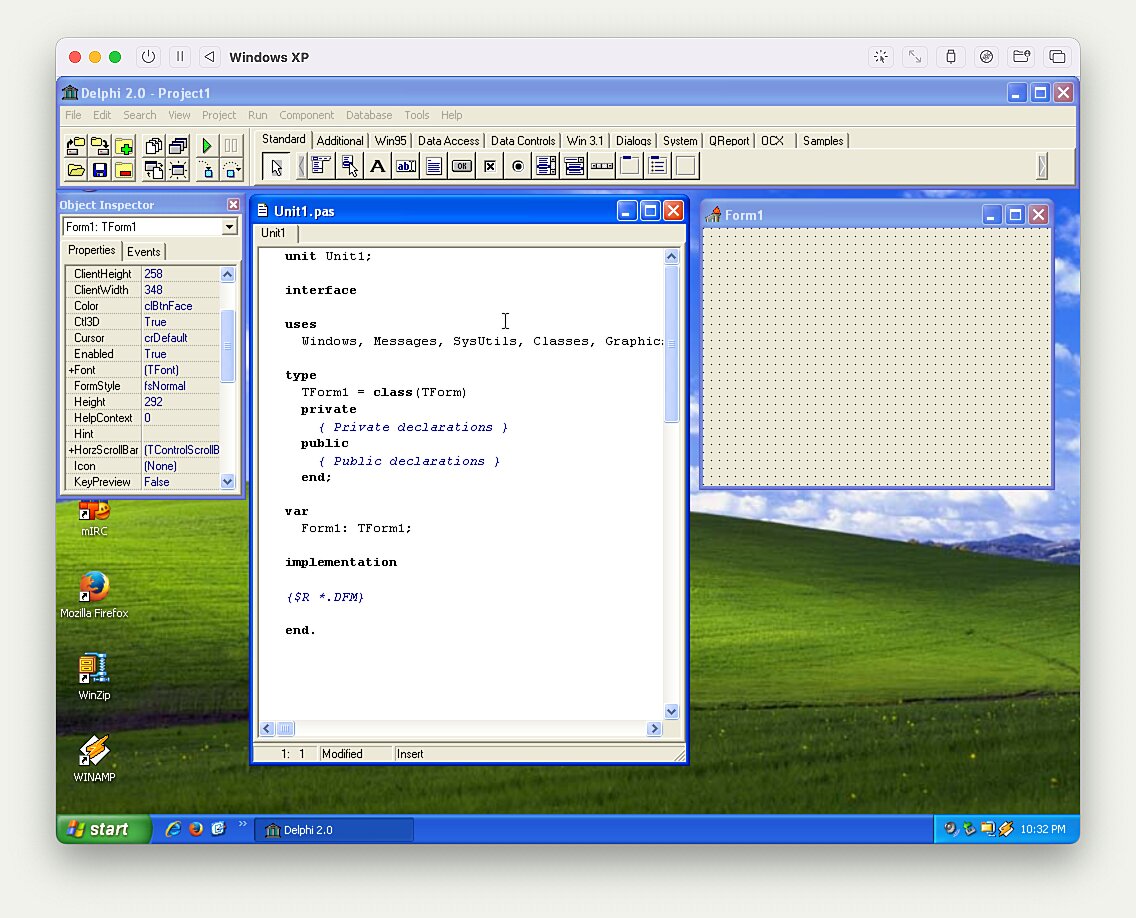Click the WinZip desktop shortcut
This screenshot has height=918, width=1136.
click(x=94, y=677)
